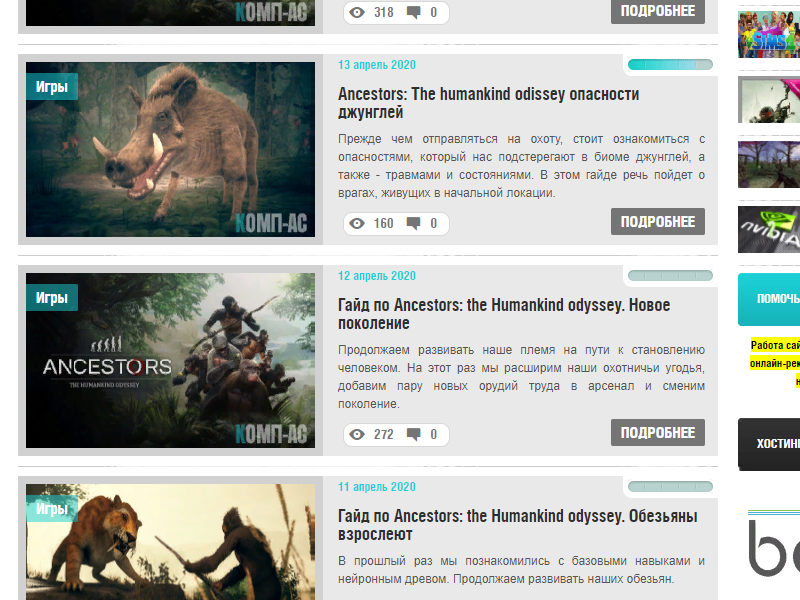The image size is (800, 600).
Task: Open ПОДРОБНЕЕ for the 318-views article
Action: point(658,11)
